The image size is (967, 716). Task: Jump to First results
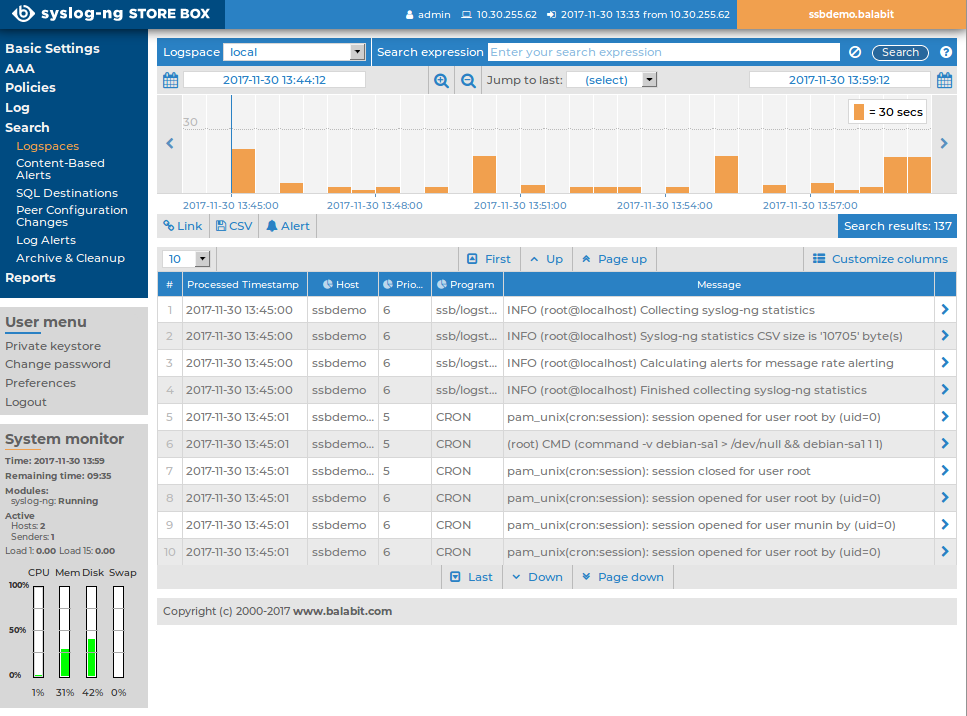pyautogui.click(x=490, y=259)
